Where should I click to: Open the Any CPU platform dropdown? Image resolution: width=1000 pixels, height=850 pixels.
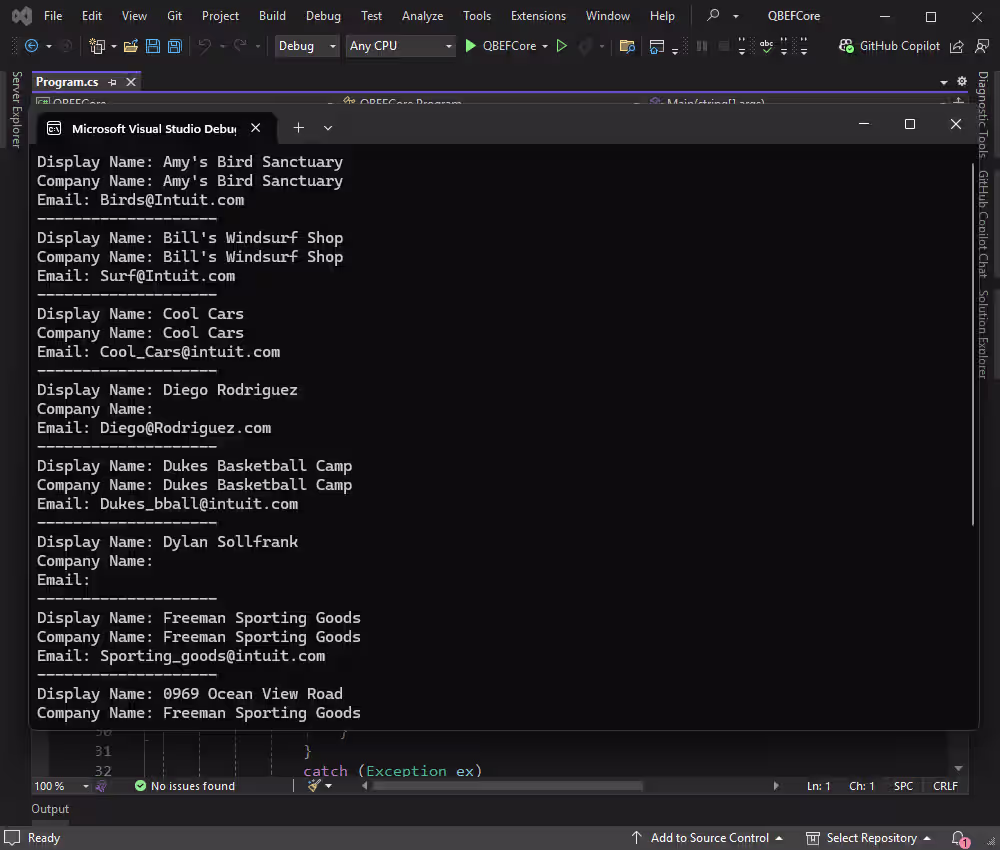(x=401, y=46)
